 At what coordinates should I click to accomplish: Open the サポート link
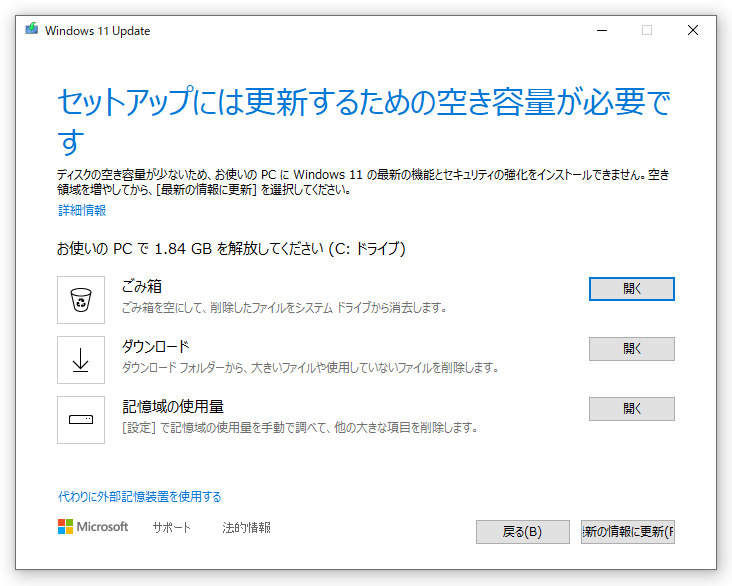[x=172, y=528]
